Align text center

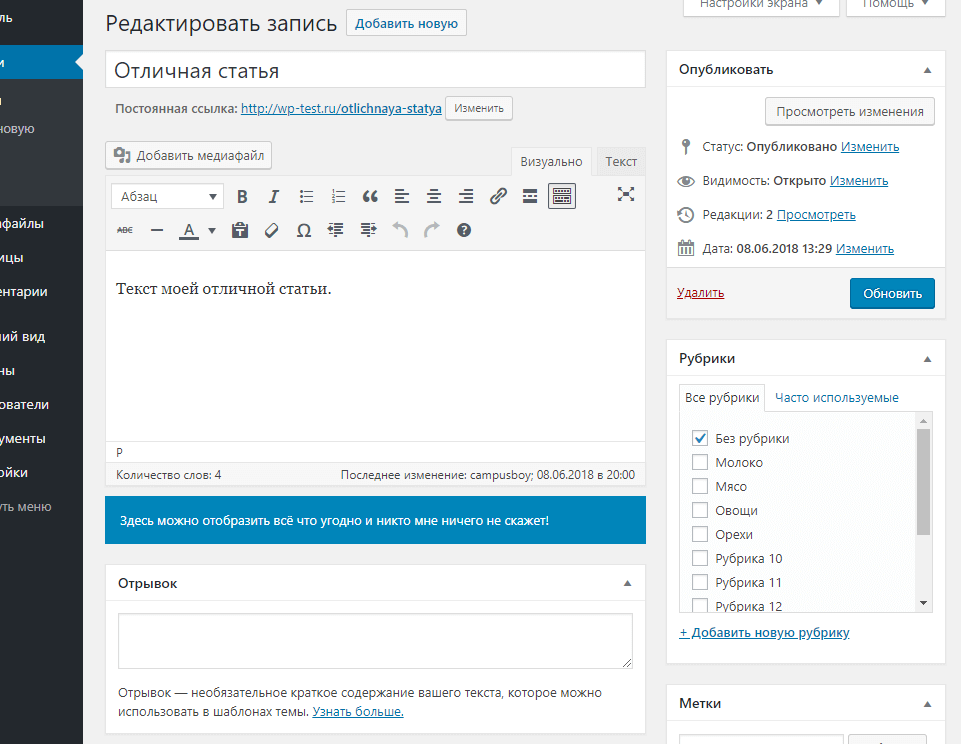(x=434, y=197)
